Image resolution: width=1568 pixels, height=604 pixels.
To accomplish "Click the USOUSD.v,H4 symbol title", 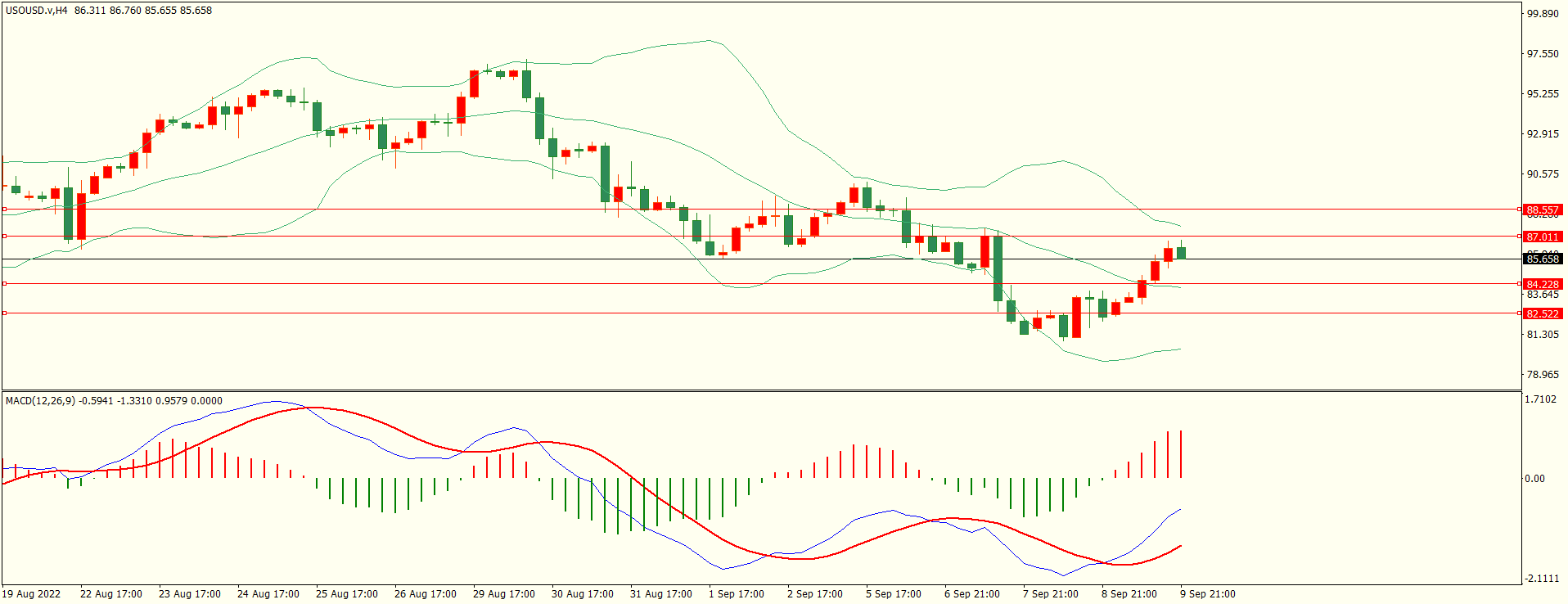I will [x=37, y=11].
